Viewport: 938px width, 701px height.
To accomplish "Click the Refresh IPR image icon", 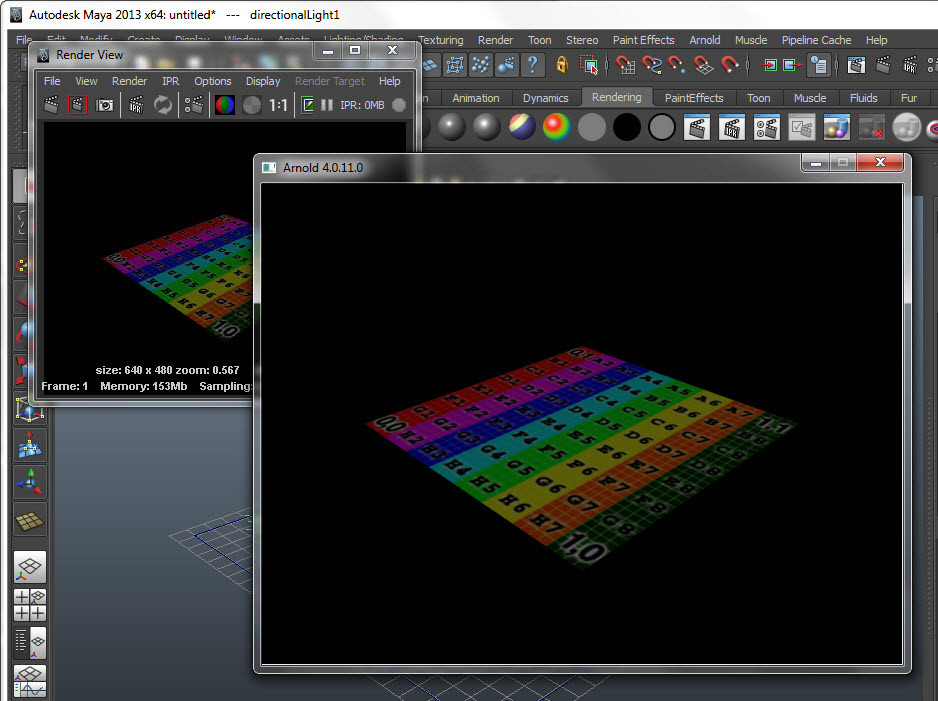I will 163,105.
